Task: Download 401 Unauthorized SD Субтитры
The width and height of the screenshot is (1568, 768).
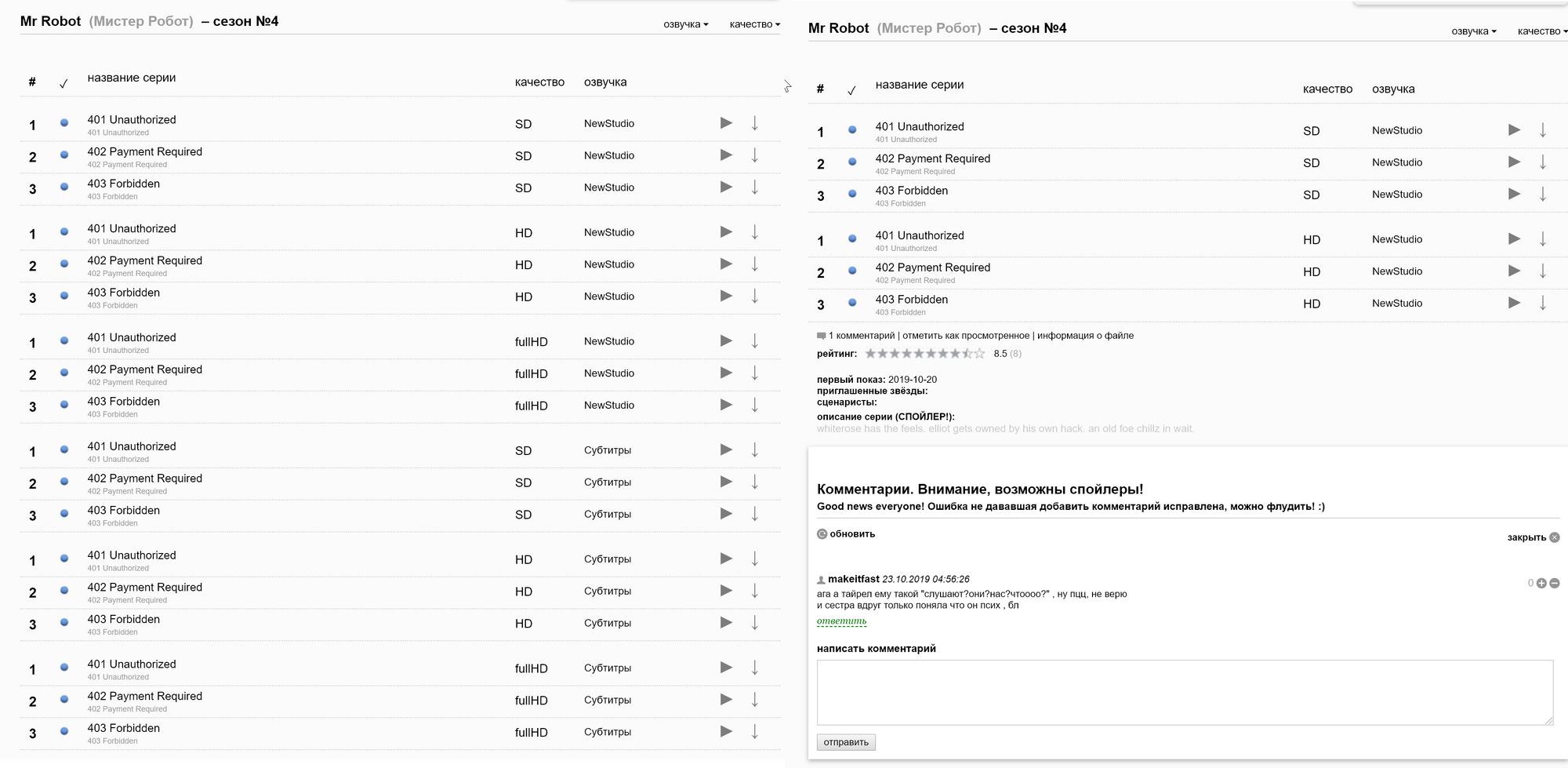Action: pyautogui.click(x=755, y=450)
